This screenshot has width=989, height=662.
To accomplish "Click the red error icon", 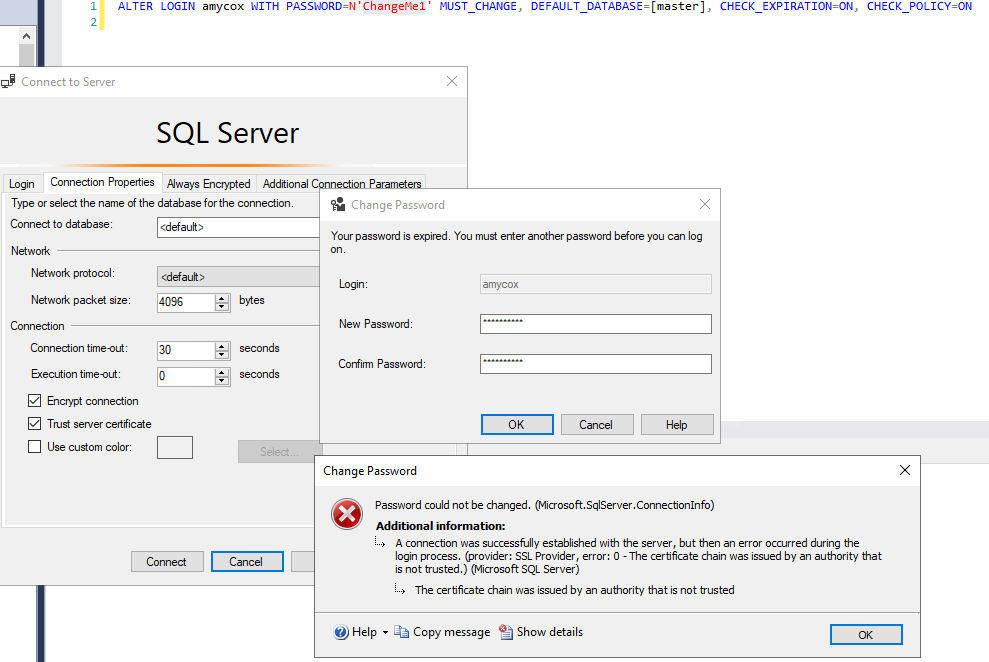I will 347,514.
